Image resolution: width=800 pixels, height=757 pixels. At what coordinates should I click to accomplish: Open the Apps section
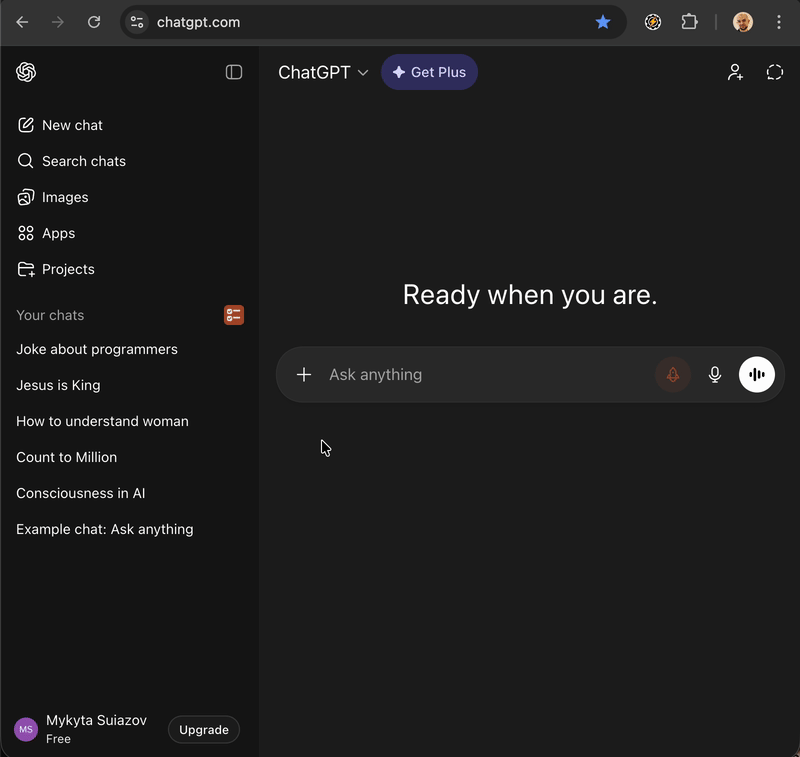point(57,233)
